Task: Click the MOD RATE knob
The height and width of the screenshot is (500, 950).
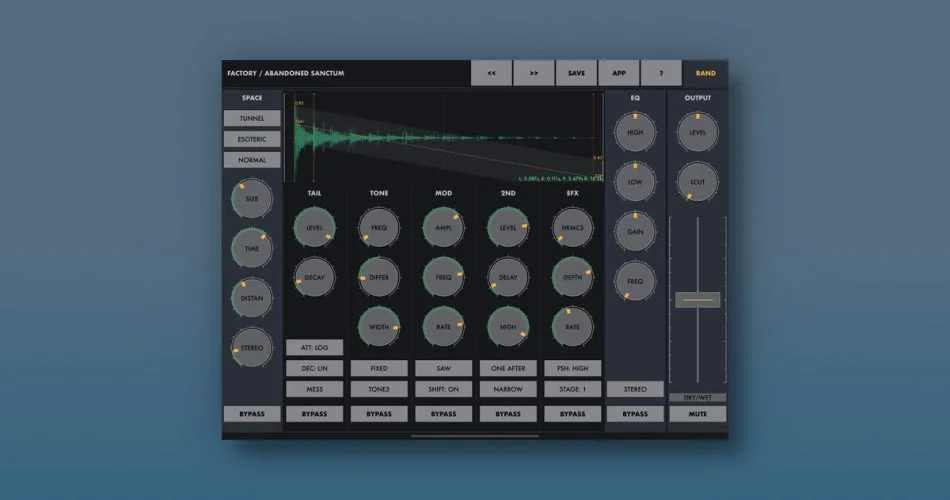Action: point(443,327)
